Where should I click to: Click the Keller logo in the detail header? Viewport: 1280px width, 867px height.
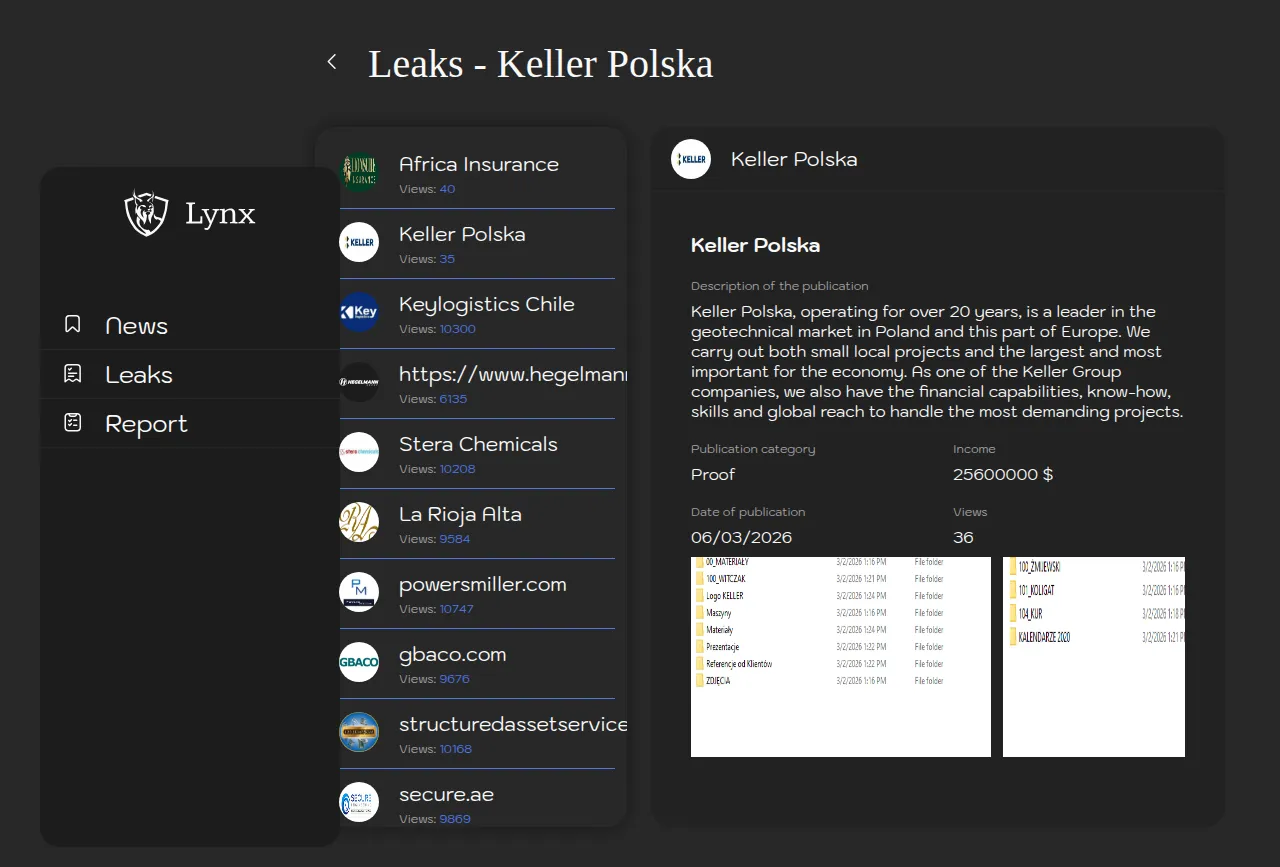coord(691,159)
